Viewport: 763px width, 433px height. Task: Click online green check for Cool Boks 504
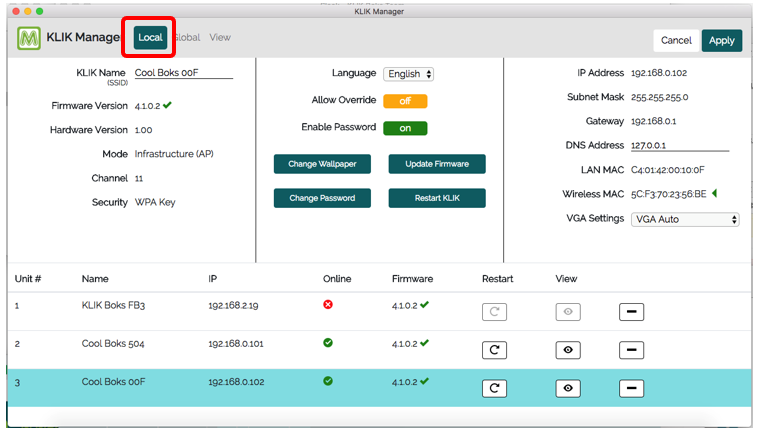328,343
